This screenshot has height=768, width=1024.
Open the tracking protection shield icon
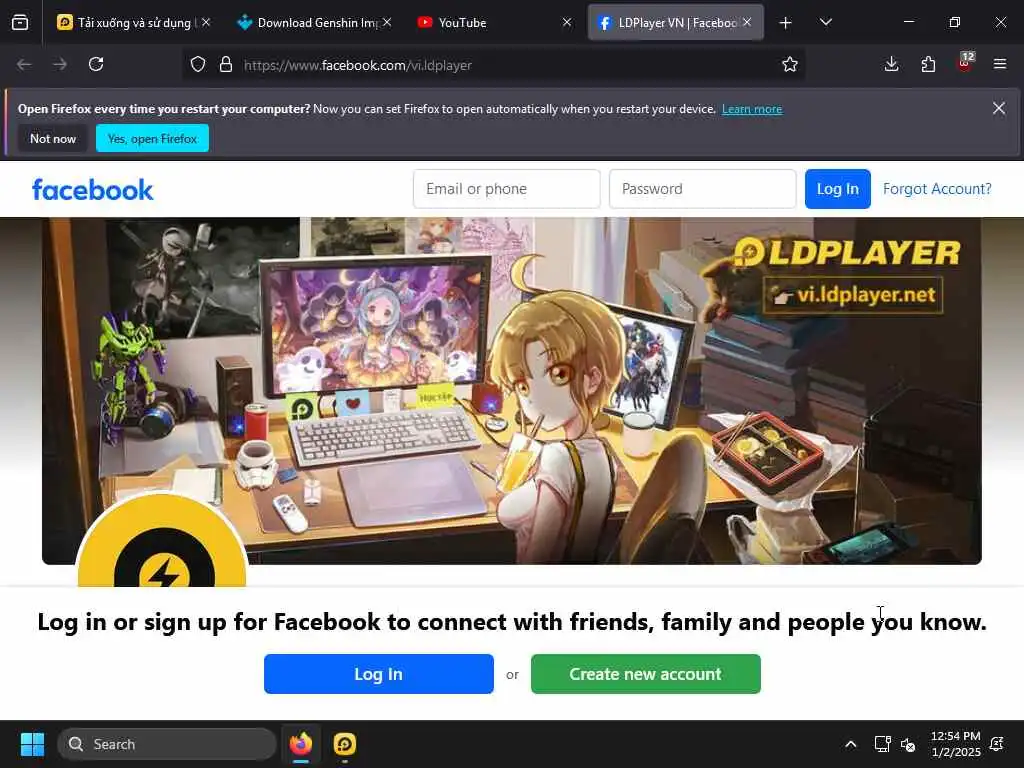point(198,64)
